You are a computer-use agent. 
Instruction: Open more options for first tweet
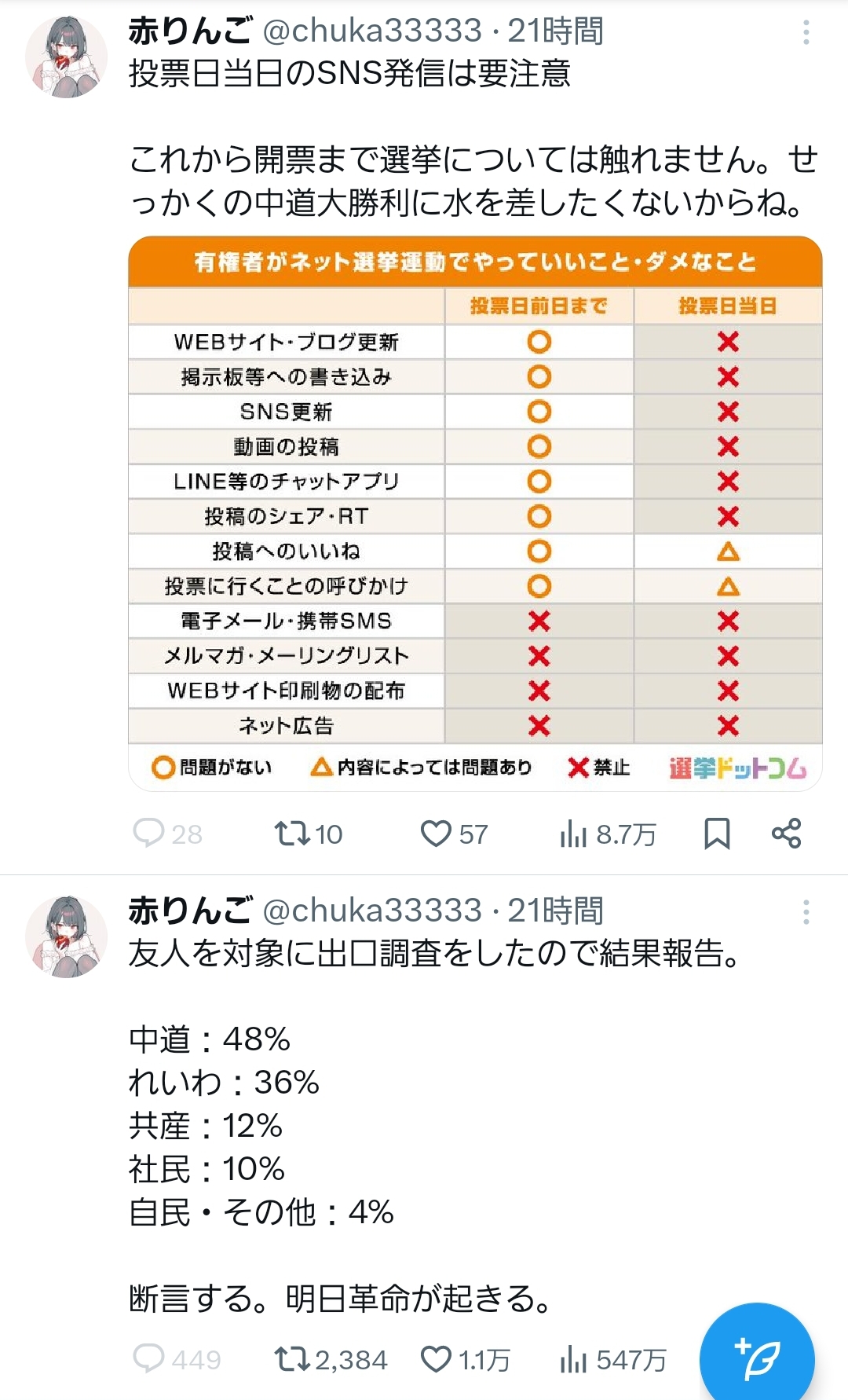(806, 32)
